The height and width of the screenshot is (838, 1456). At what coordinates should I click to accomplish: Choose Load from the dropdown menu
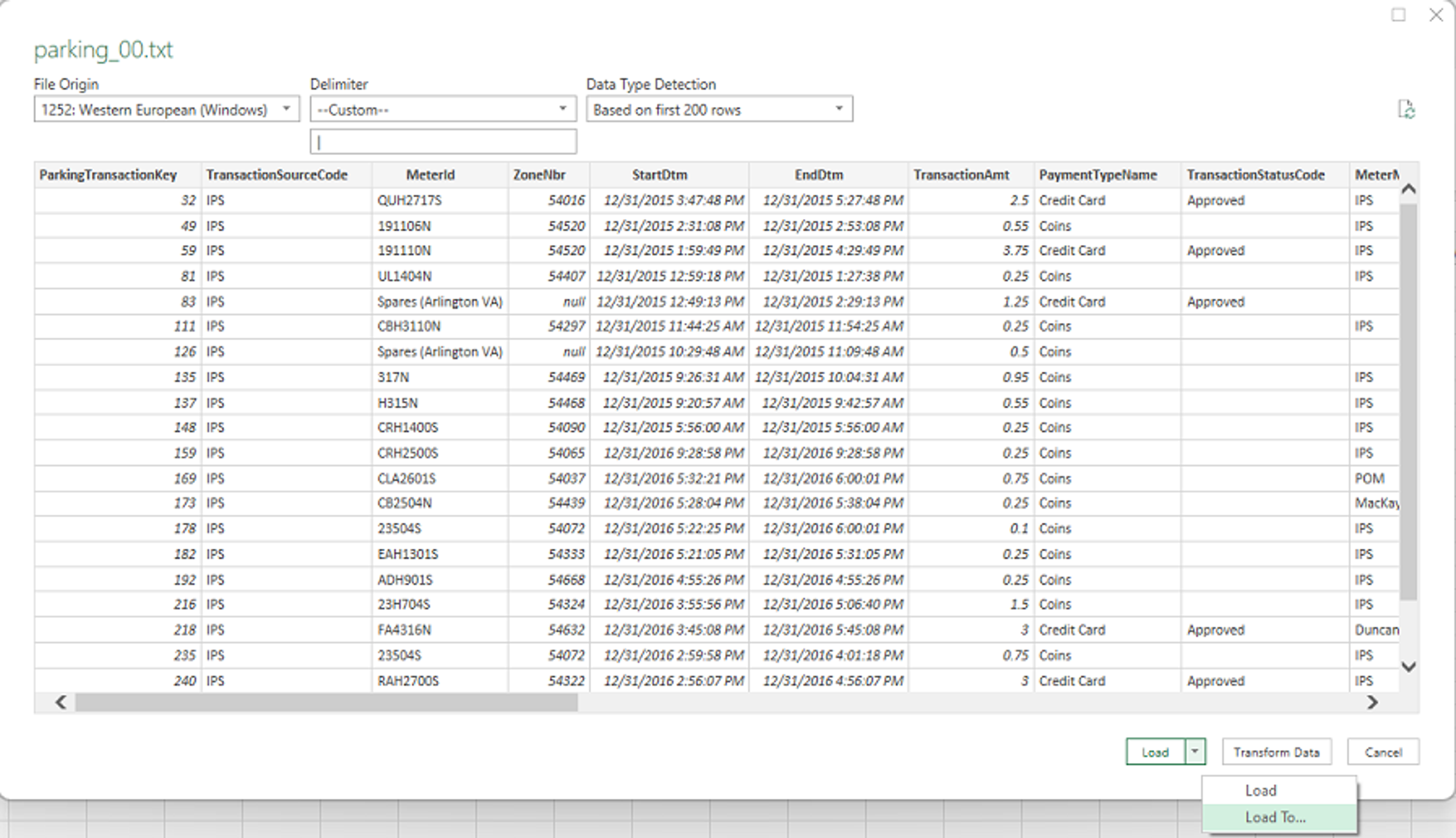tap(1260, 790)
